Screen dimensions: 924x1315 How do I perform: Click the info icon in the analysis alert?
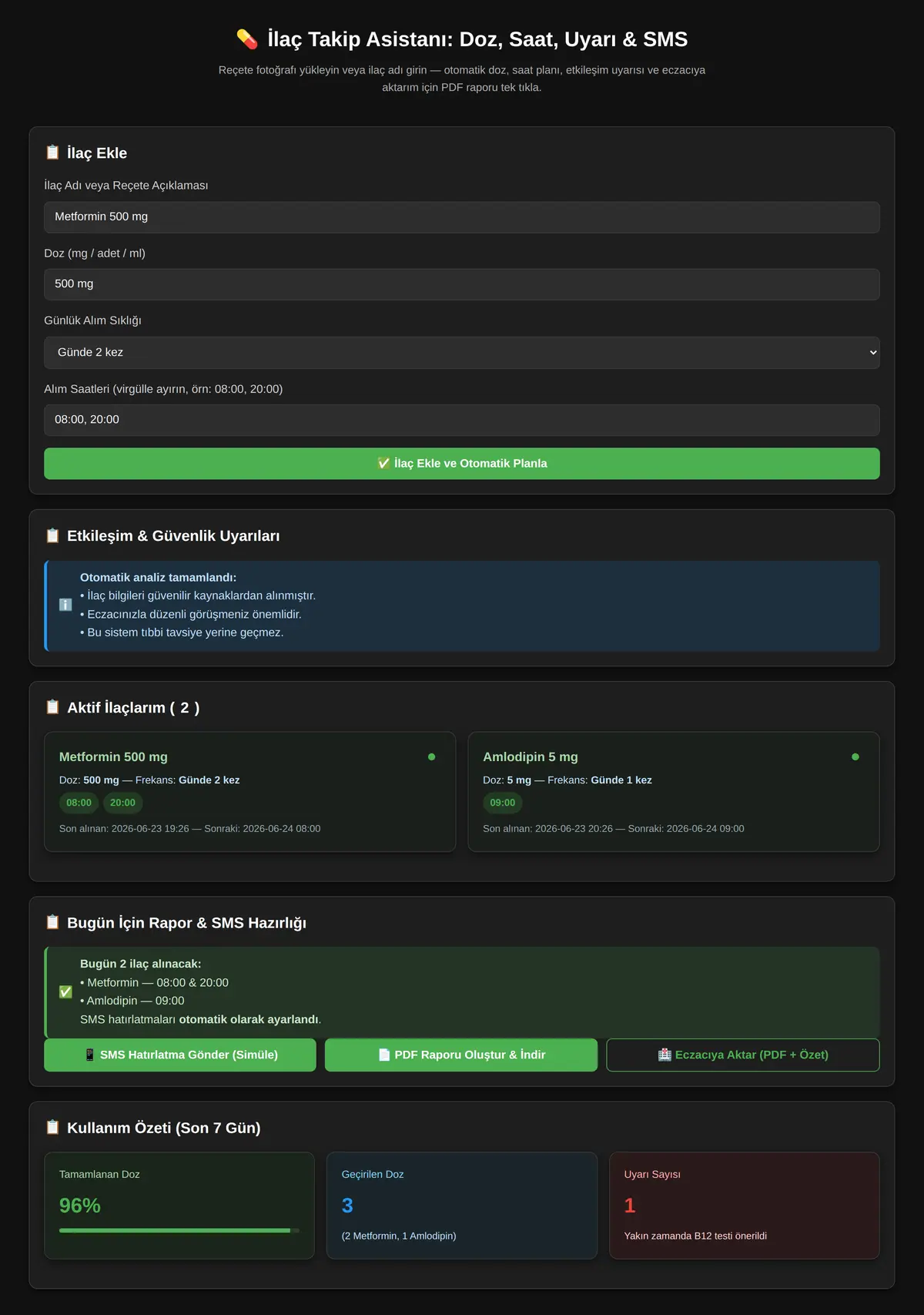[65, 605]
